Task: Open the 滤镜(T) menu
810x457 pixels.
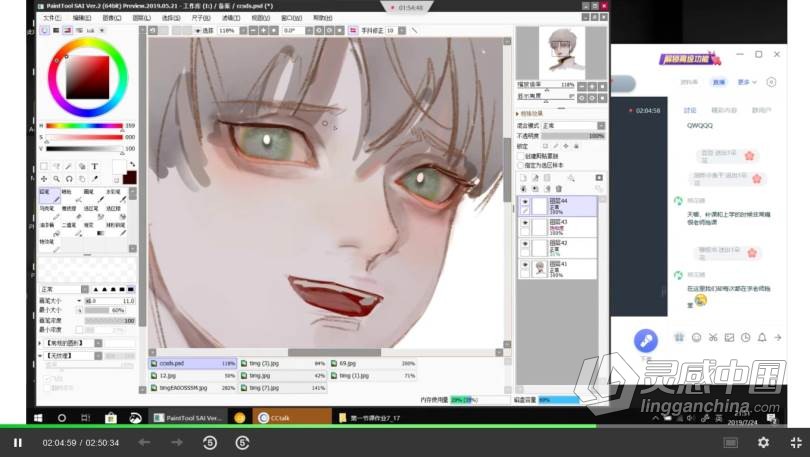Action: [231, 18]
